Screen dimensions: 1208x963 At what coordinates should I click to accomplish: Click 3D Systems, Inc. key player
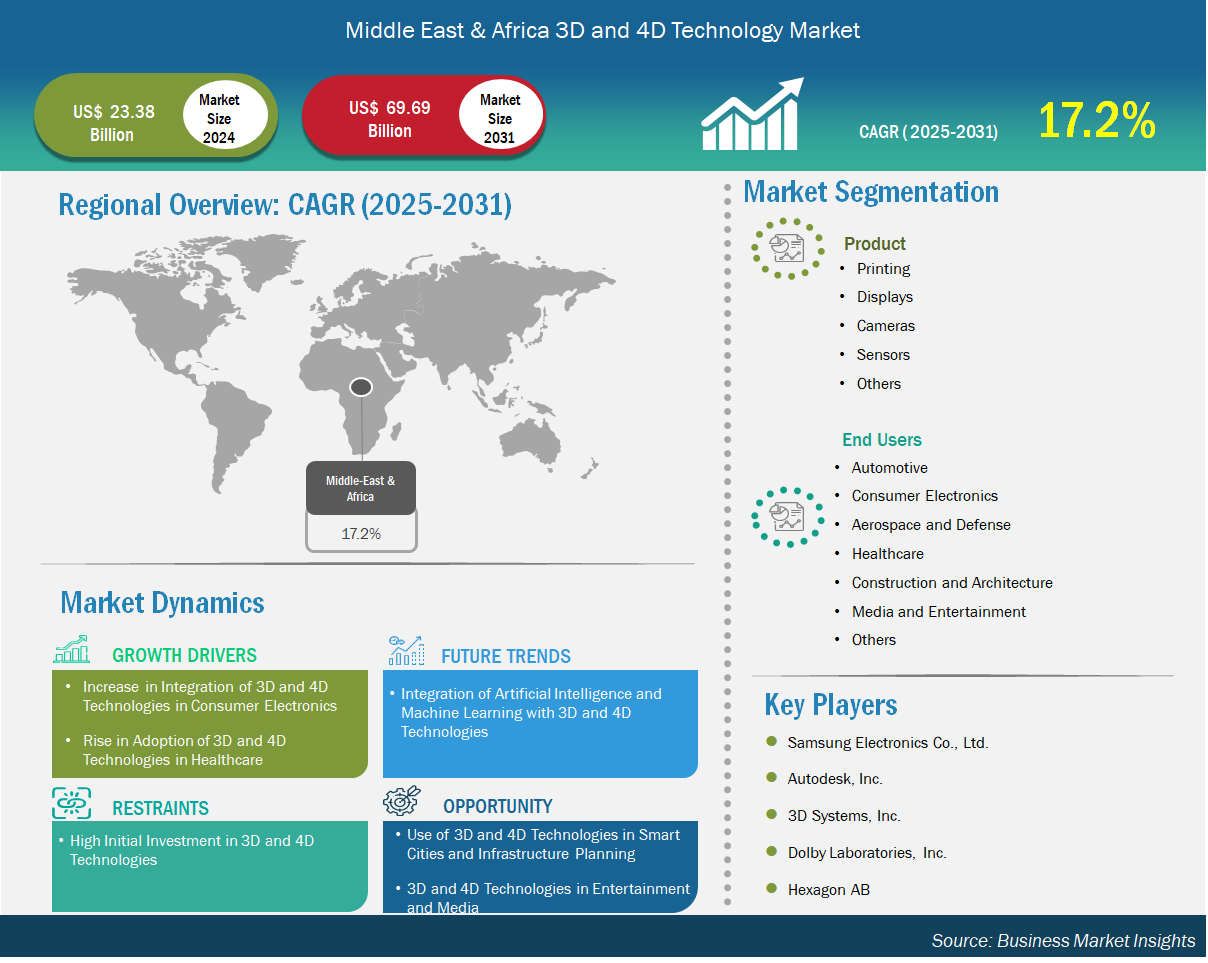click(844, 816)
